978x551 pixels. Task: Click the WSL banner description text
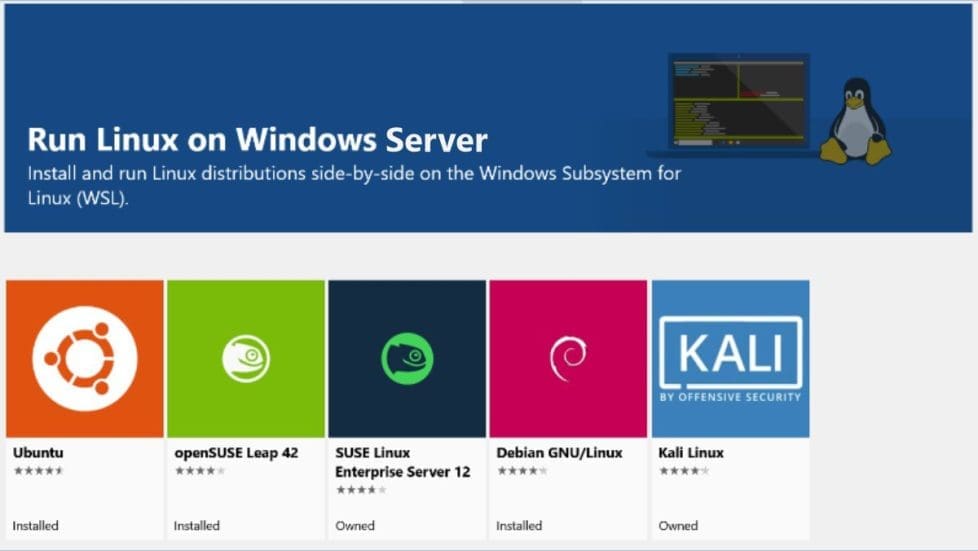coord(354,185)
